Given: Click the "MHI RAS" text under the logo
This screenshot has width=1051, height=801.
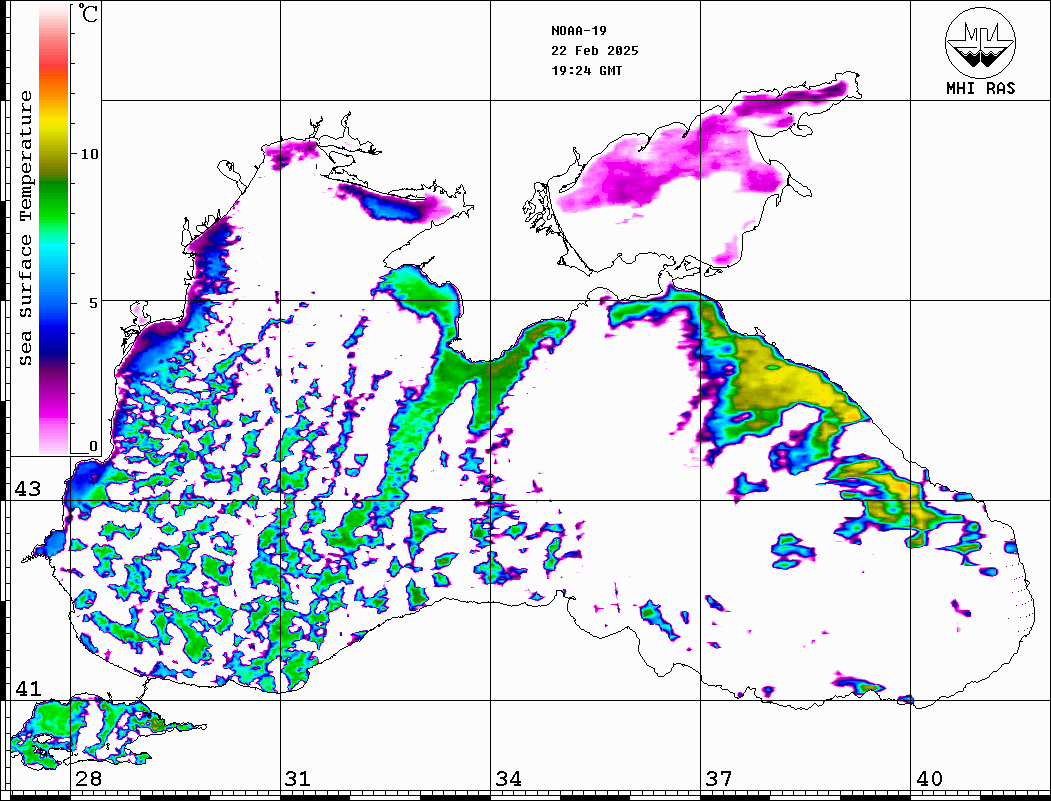Looking at the screenshot, I should click(980, 89).
